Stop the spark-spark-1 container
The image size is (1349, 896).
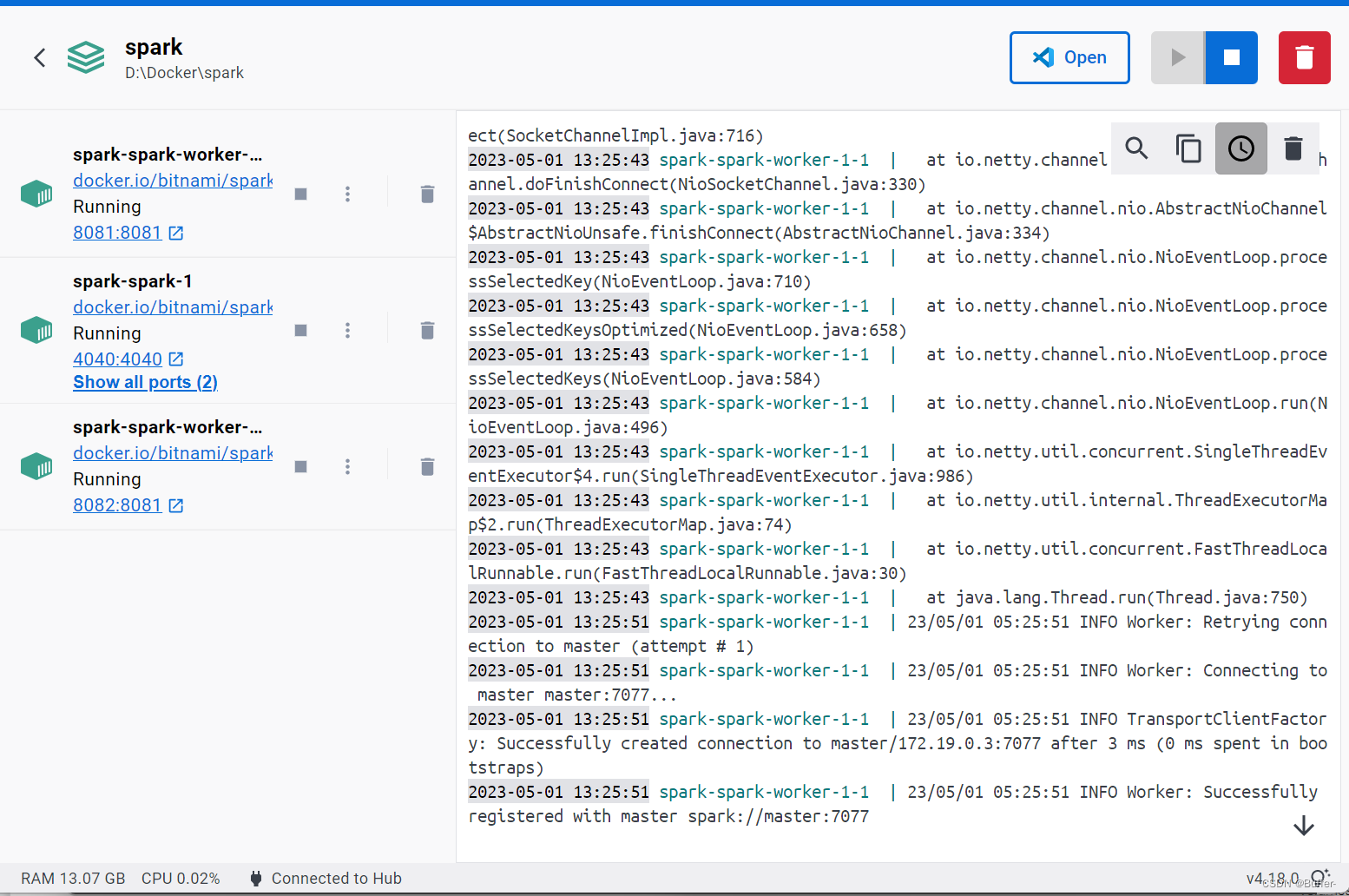click(301, 330)
